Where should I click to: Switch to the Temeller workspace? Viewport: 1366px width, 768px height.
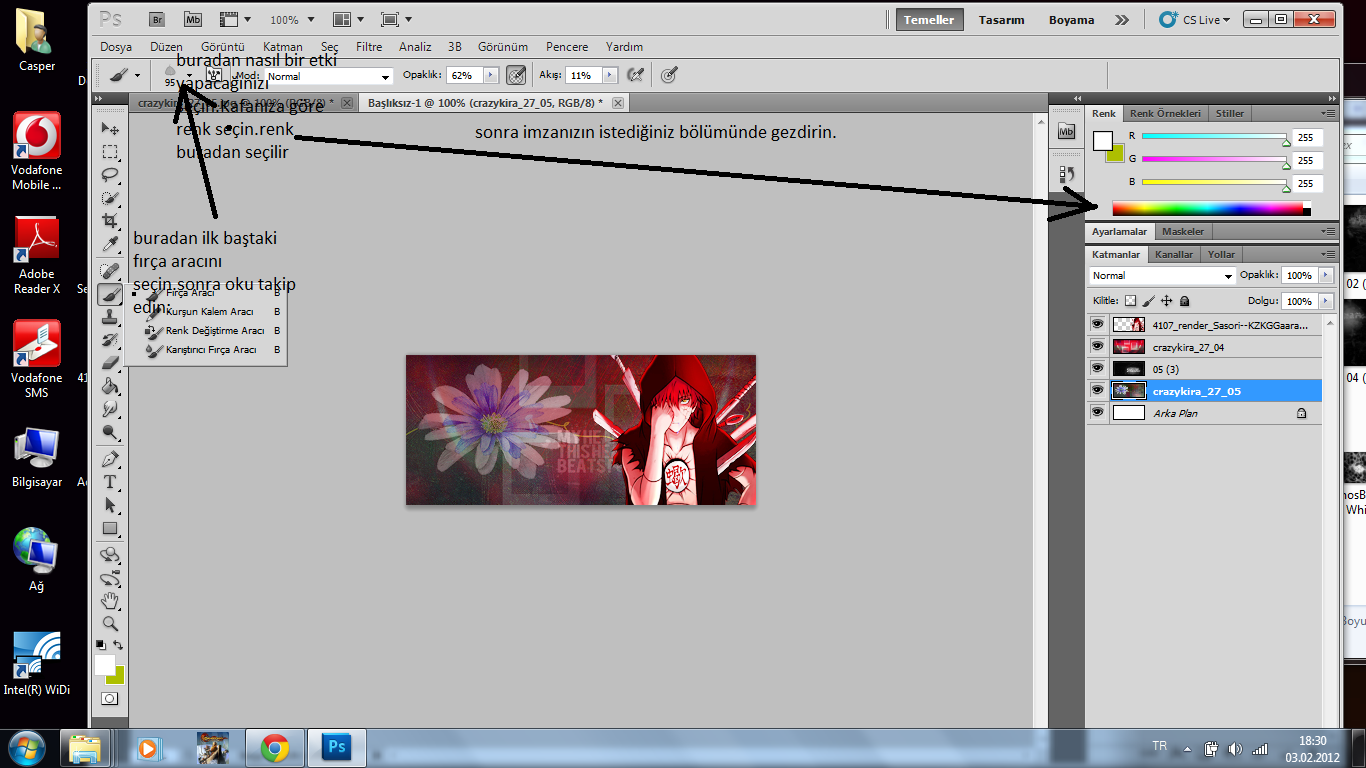tap(929, 20)
